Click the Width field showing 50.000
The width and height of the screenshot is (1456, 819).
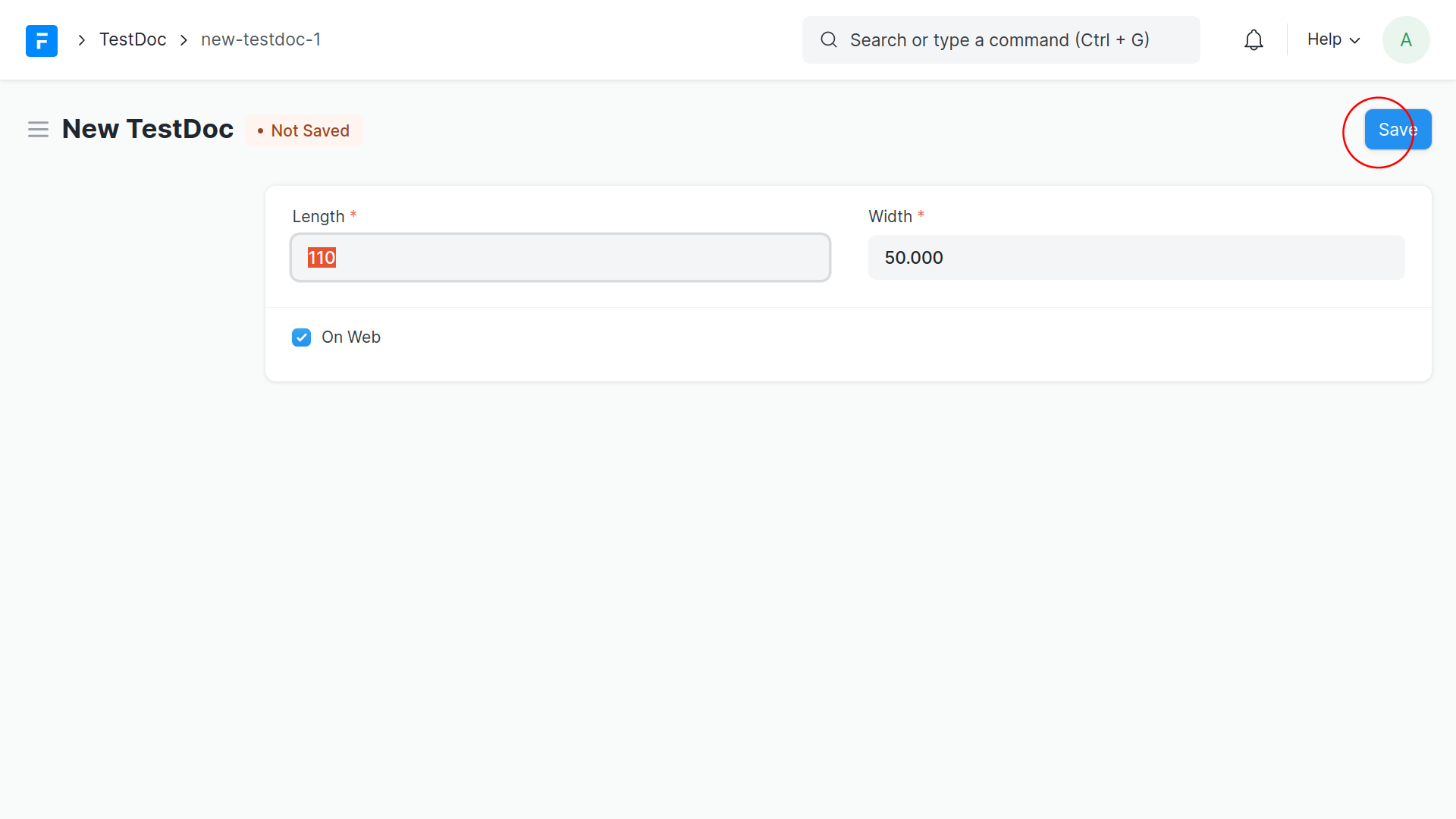pyautogui.click(x=1135, y=258)
